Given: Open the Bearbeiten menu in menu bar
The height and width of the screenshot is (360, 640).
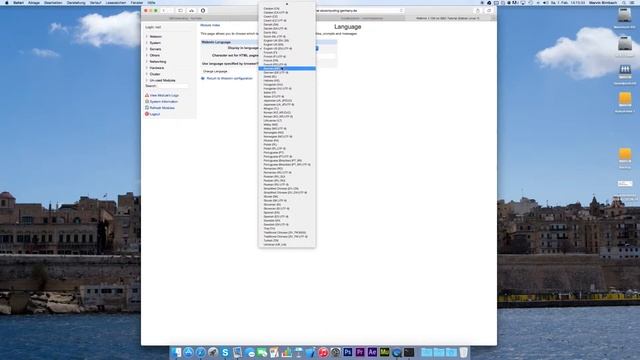Looking at the screenshot, I should 53,2.
